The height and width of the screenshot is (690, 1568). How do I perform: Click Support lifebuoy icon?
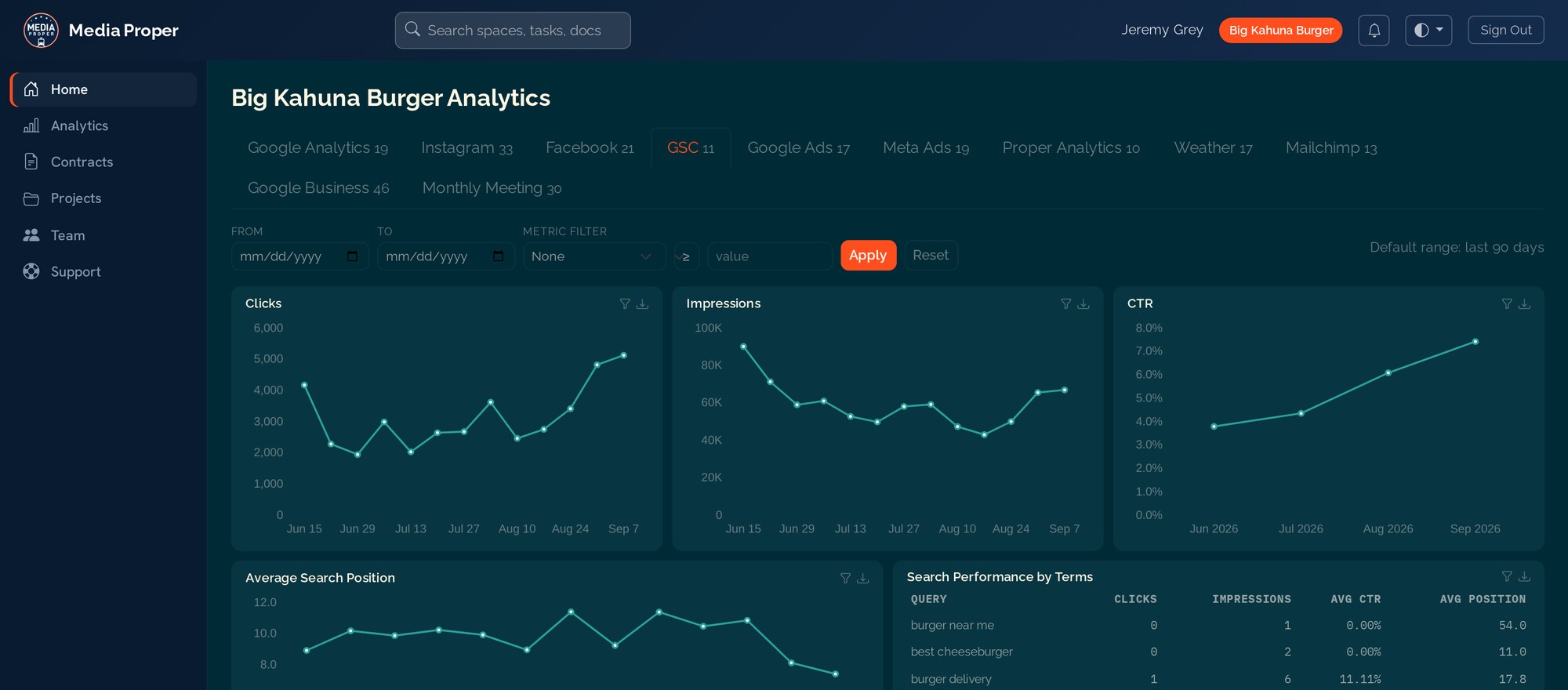pyautogui.click(x=31, y=271)
